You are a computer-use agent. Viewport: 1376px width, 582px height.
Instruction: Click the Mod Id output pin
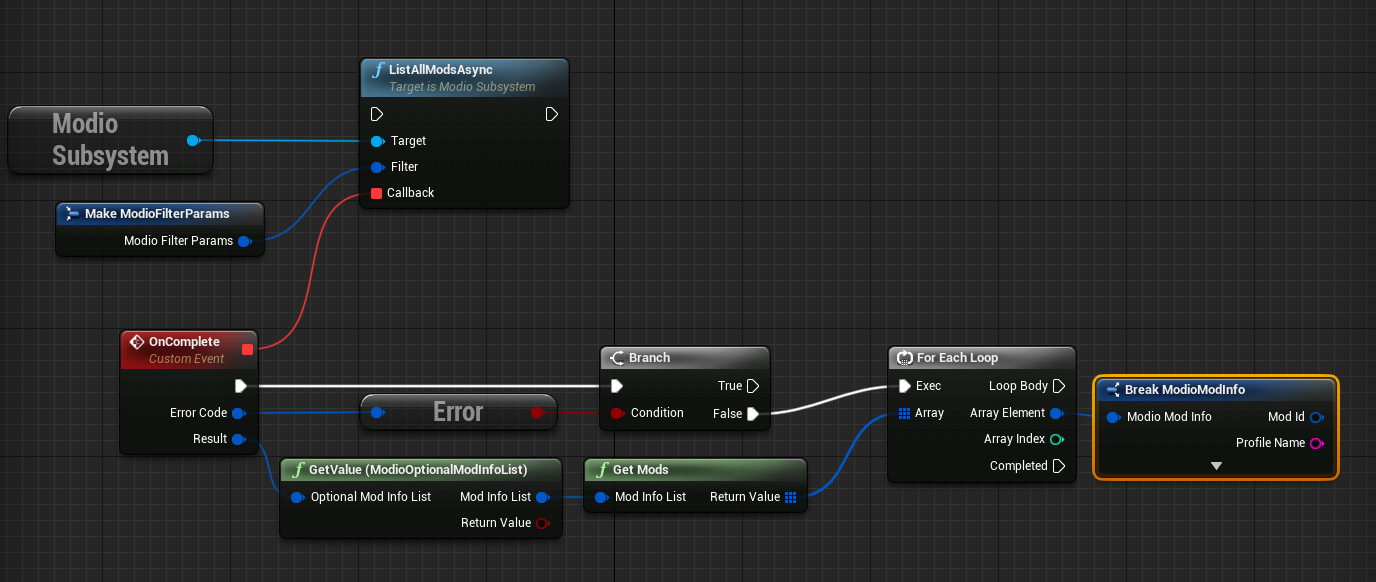1316,417
